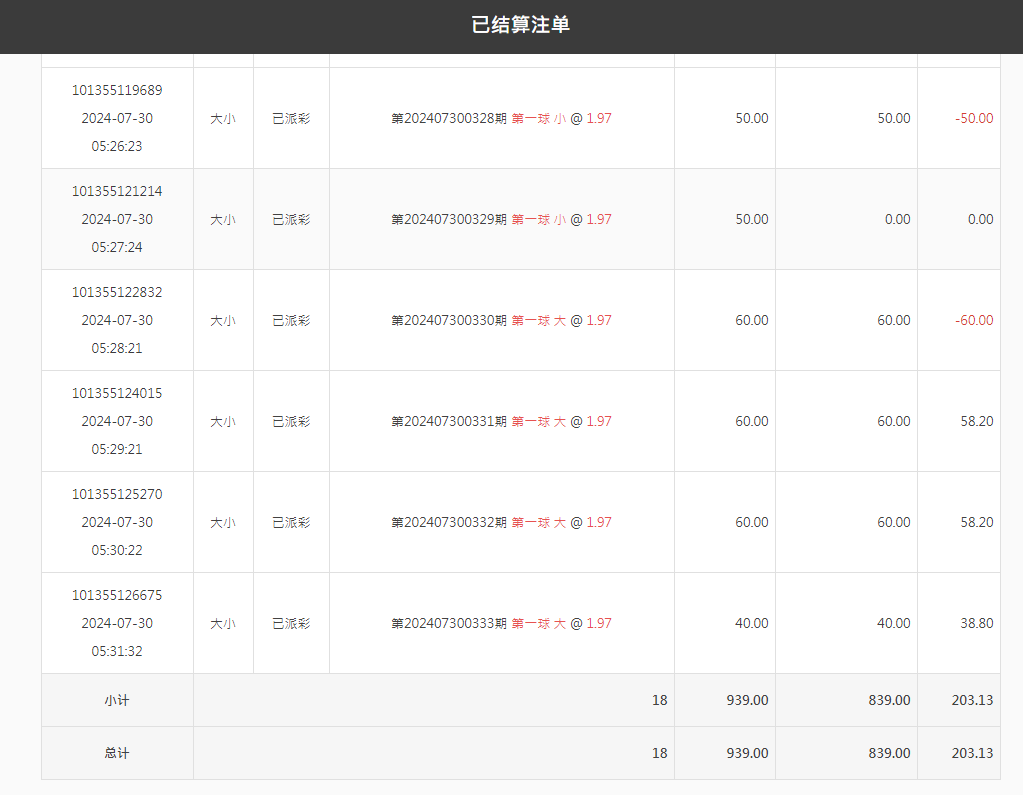This screenshot has width=1023, height=795.
Task: Click the -50.00 loss result
Action: (974, 118)
